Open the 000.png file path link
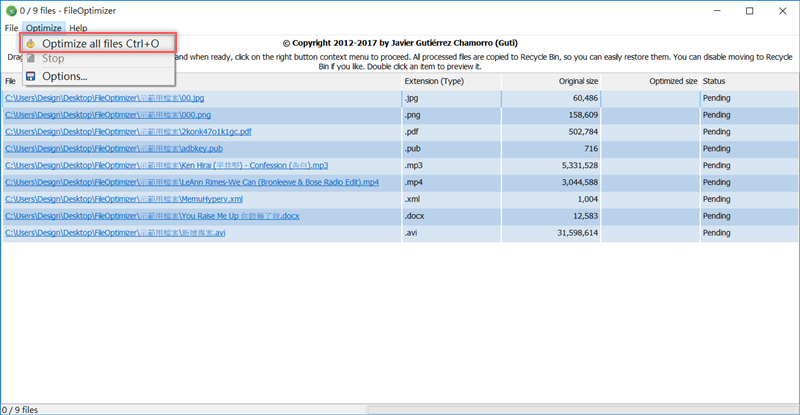Image resolution: width=800 pixels, height=415 pixels. pos(108,115)
